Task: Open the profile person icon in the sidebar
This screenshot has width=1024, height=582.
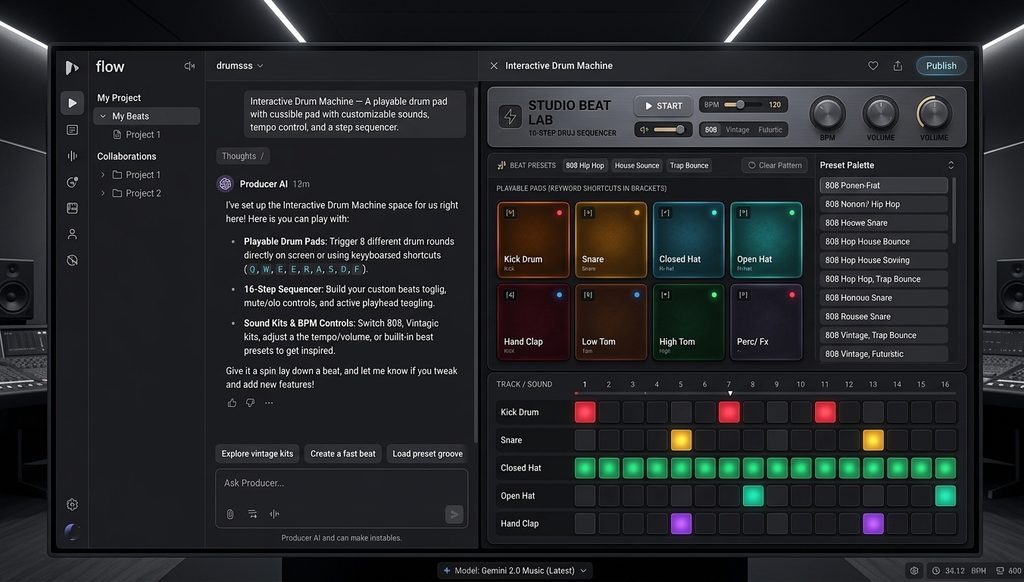Action: 72,234
